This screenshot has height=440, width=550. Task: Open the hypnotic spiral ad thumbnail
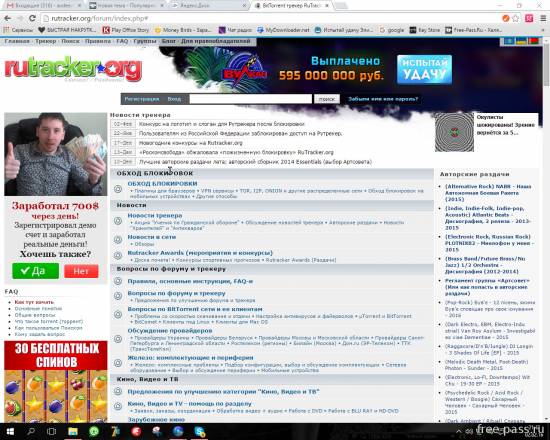pyautogui.click(x=454, y=132)
